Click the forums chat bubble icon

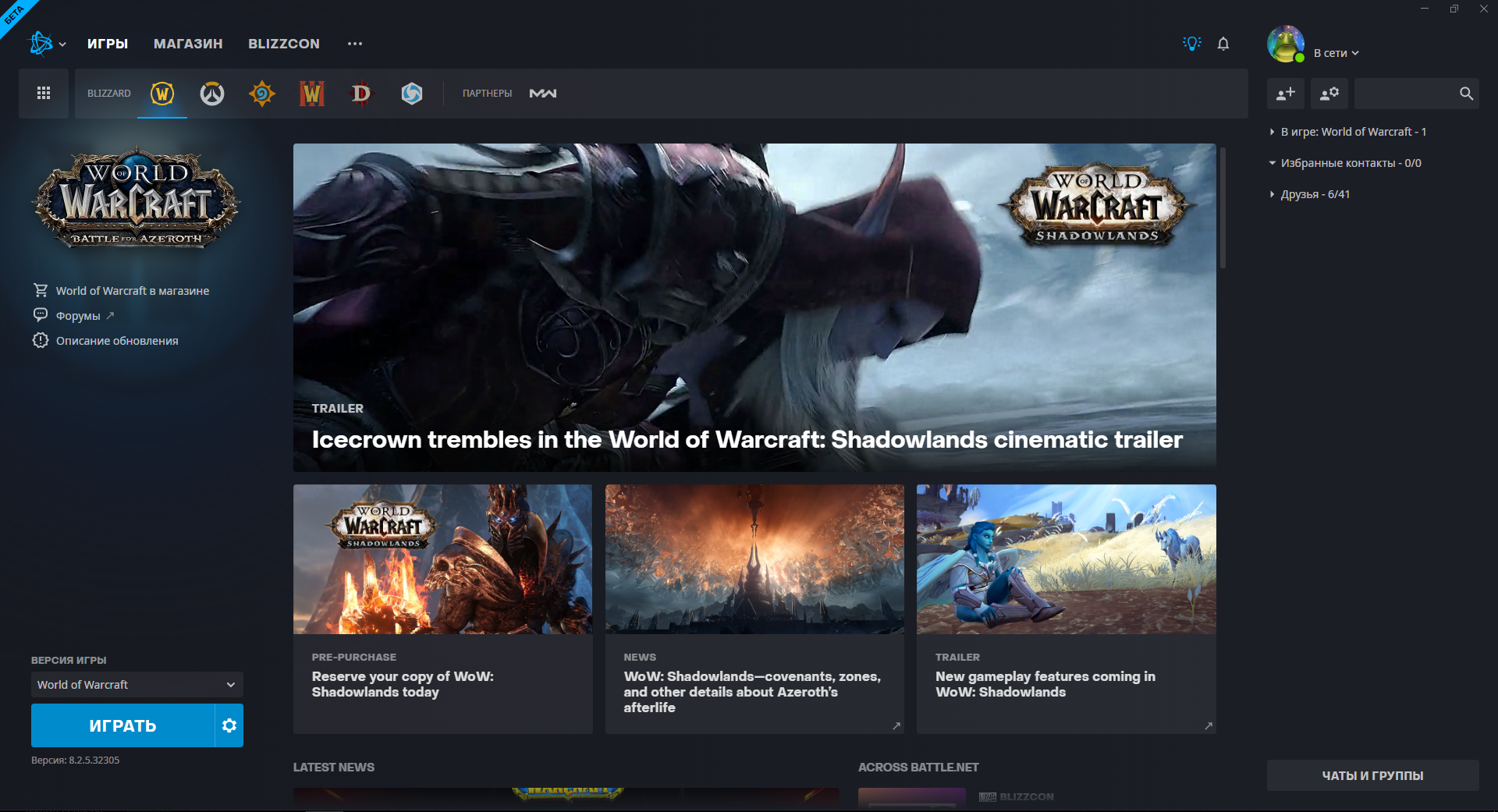41,315
